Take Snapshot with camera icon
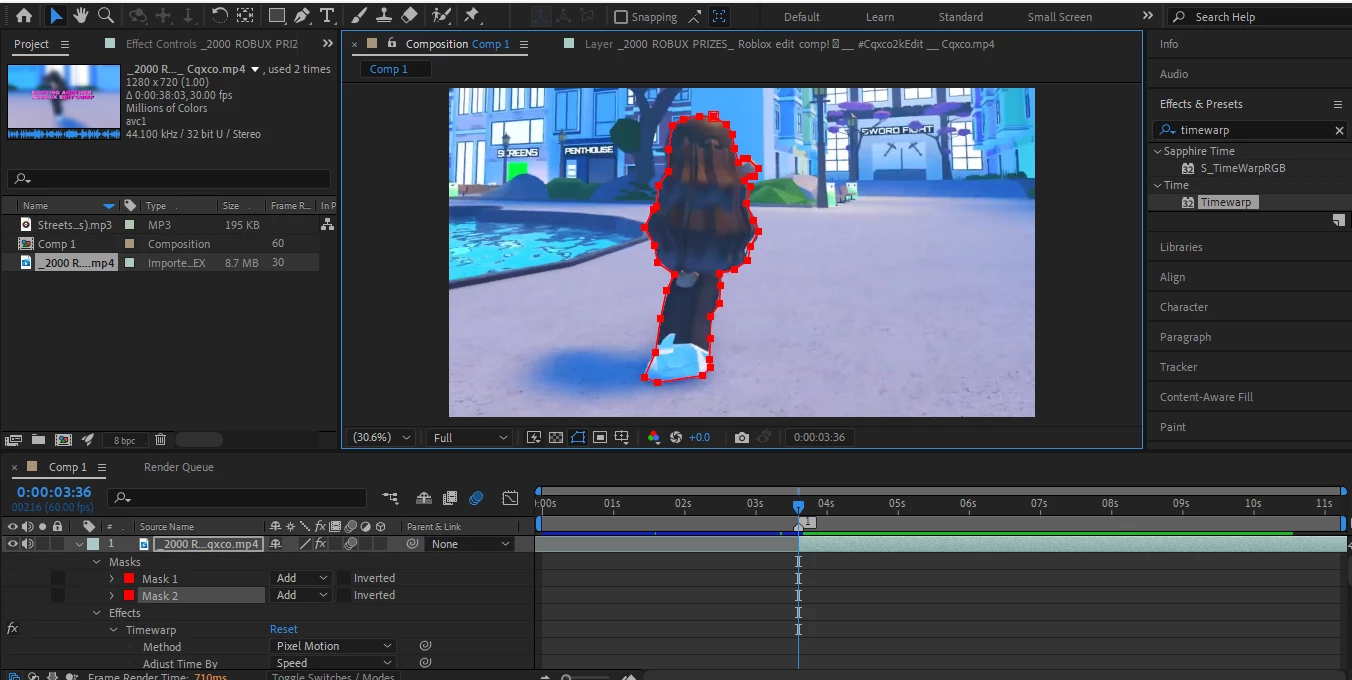1352x680 pixels. pos(741,437)
